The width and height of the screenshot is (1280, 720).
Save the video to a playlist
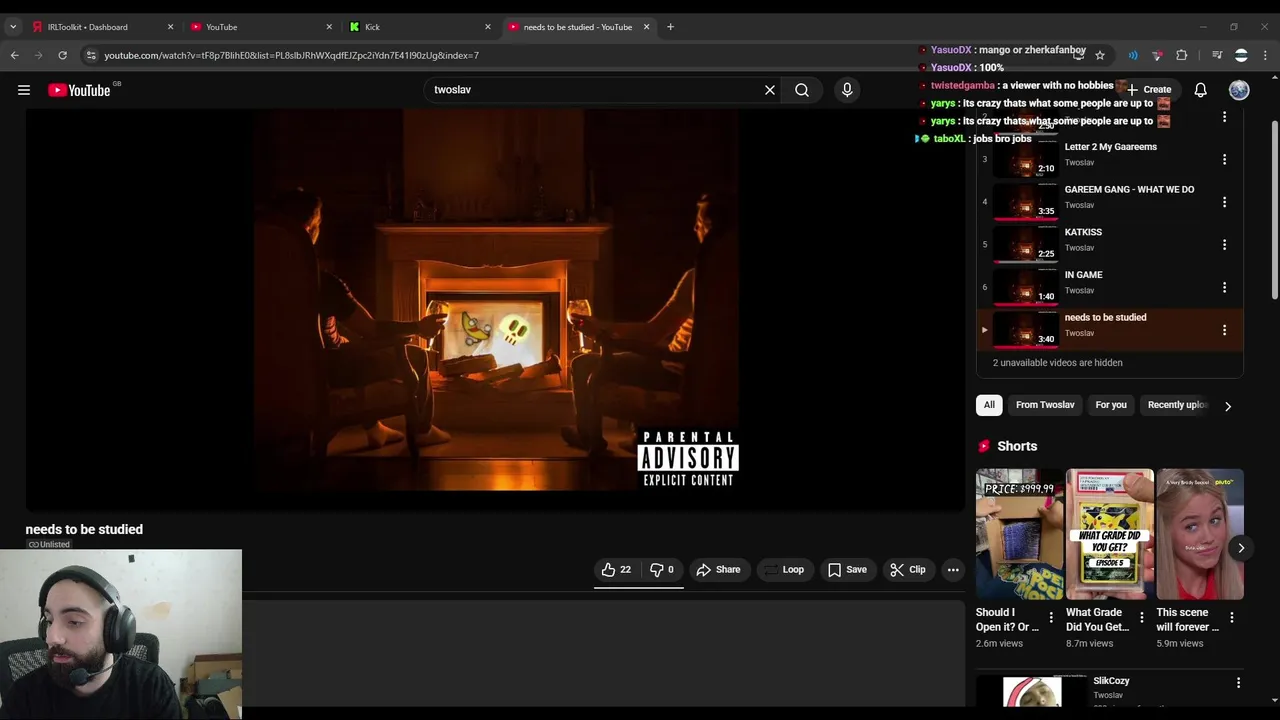(x=847, y=570)
